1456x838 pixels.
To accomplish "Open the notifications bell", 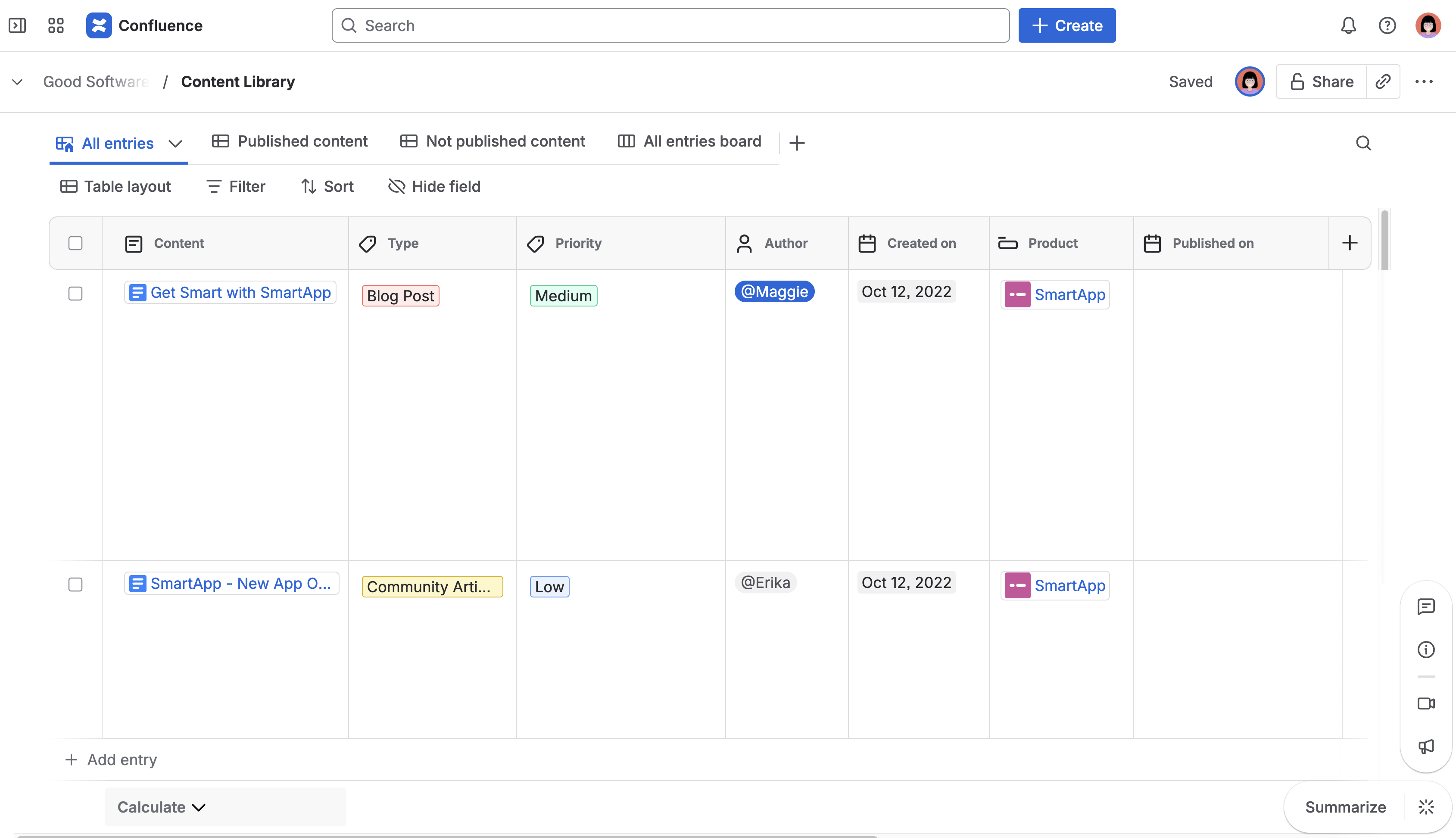I will coord(1348,25).
